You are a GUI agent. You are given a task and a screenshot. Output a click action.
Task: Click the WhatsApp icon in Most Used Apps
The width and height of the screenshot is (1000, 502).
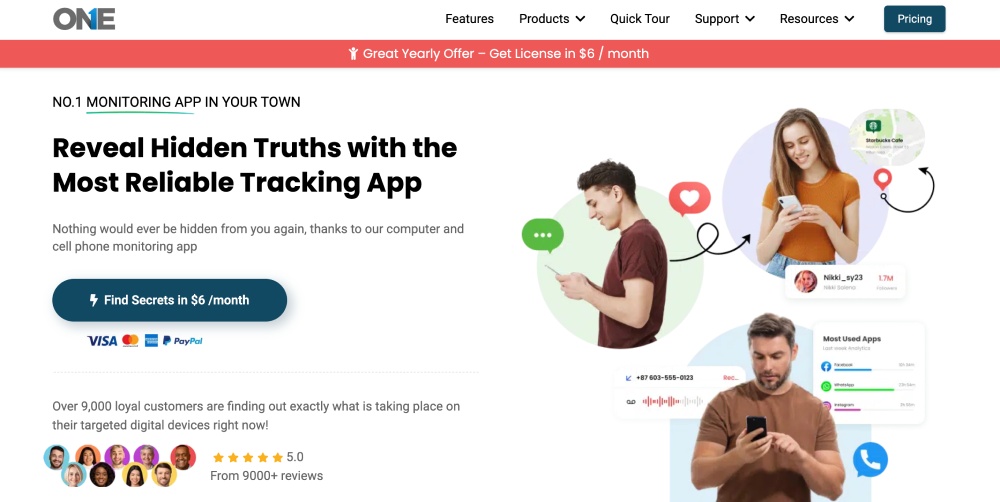[x=826, y=386]
